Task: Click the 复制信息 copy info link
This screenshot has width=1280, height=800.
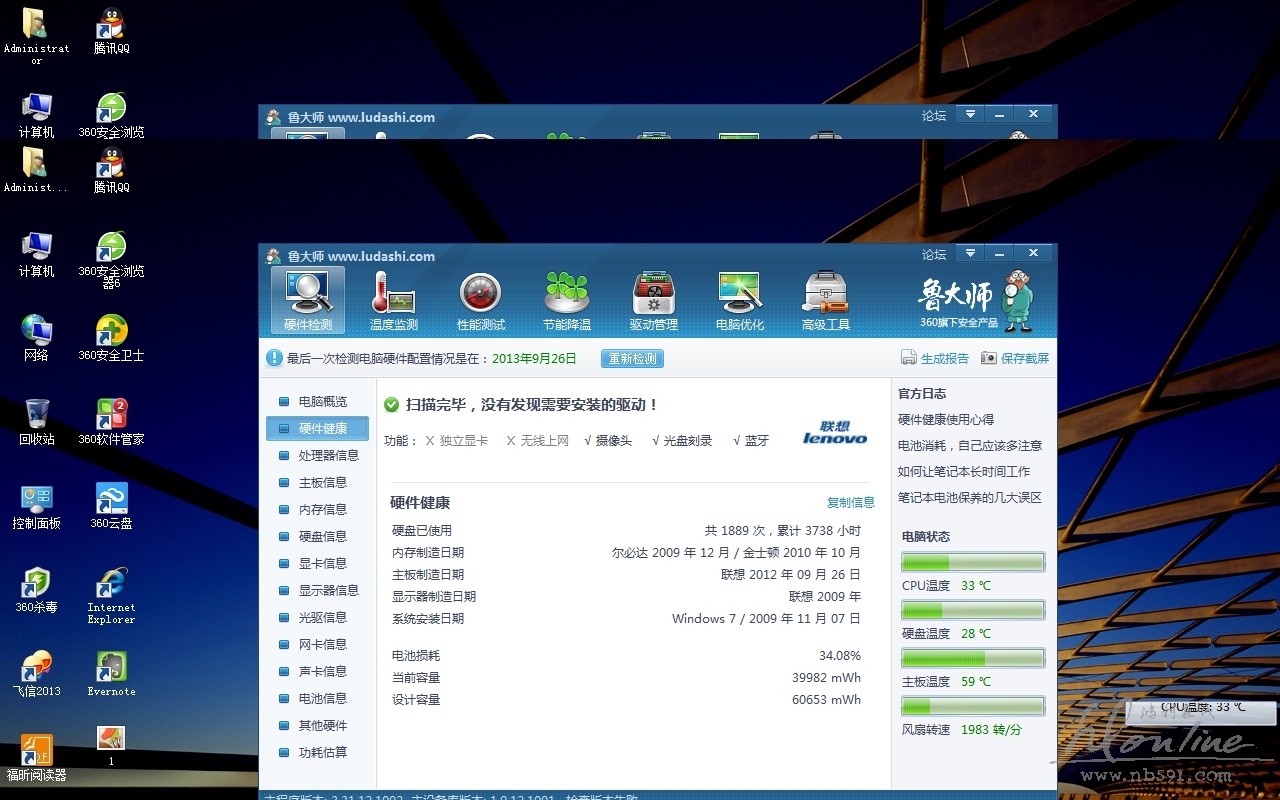Action: pos(850,502)
